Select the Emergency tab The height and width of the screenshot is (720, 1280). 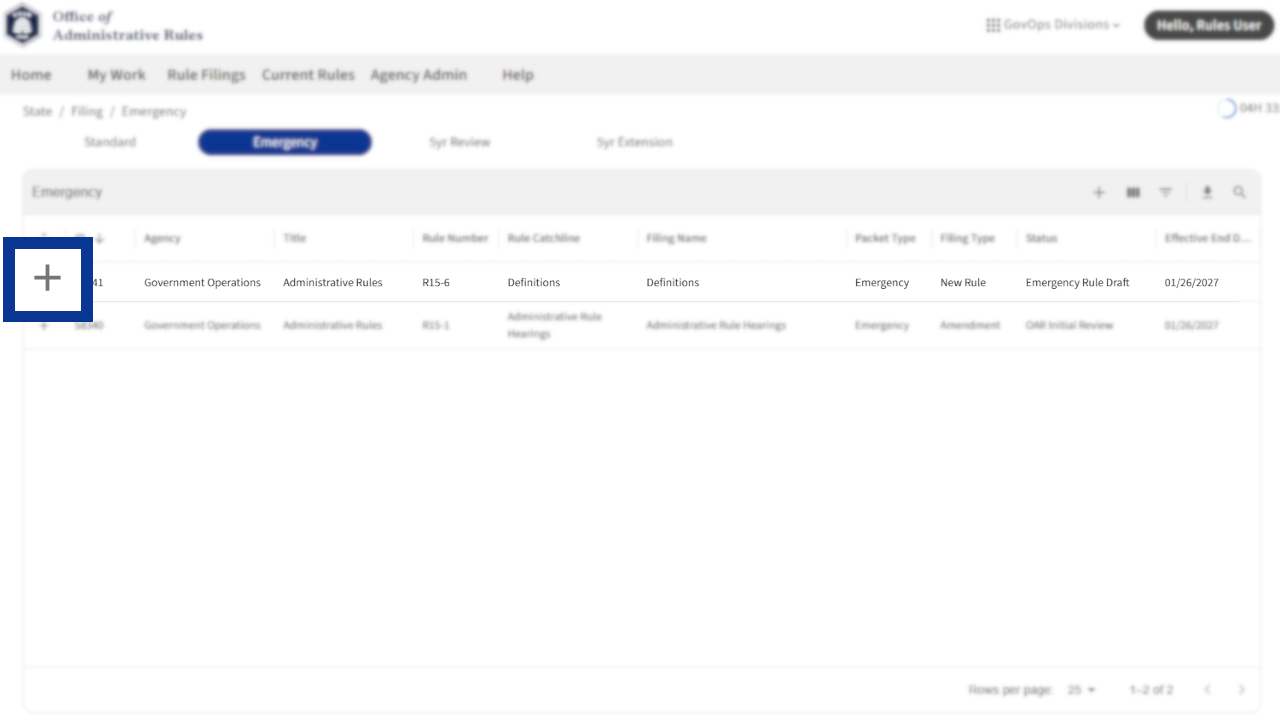click(x=285, y=142)
